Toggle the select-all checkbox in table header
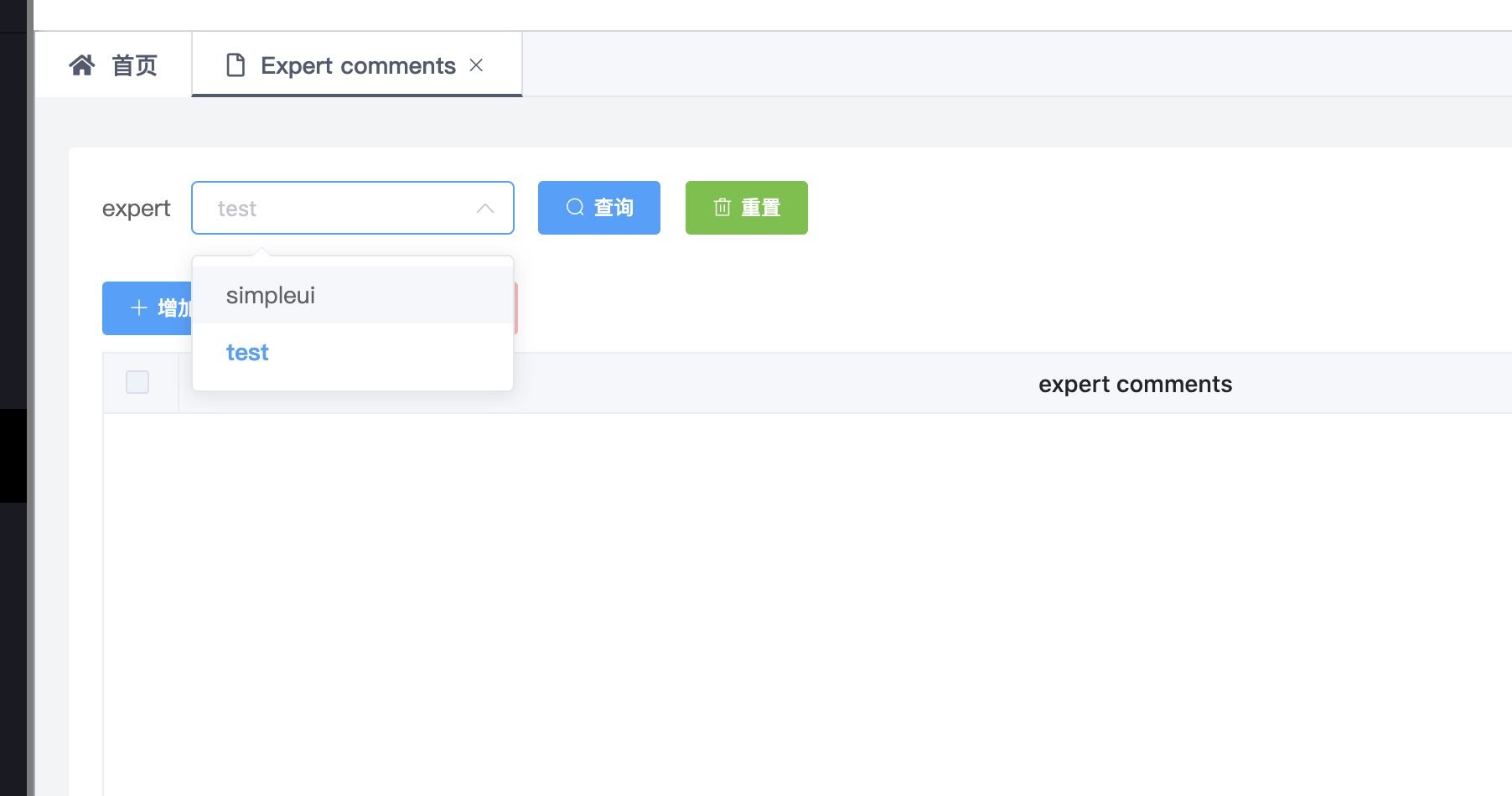 [x=137, y=382]
